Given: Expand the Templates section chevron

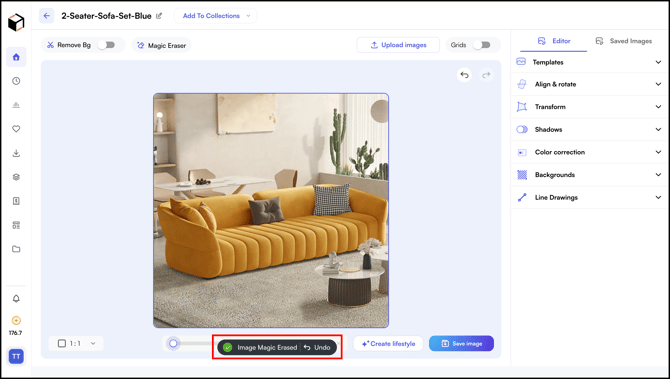Looking at the screenshot, I should coord(658,62).
